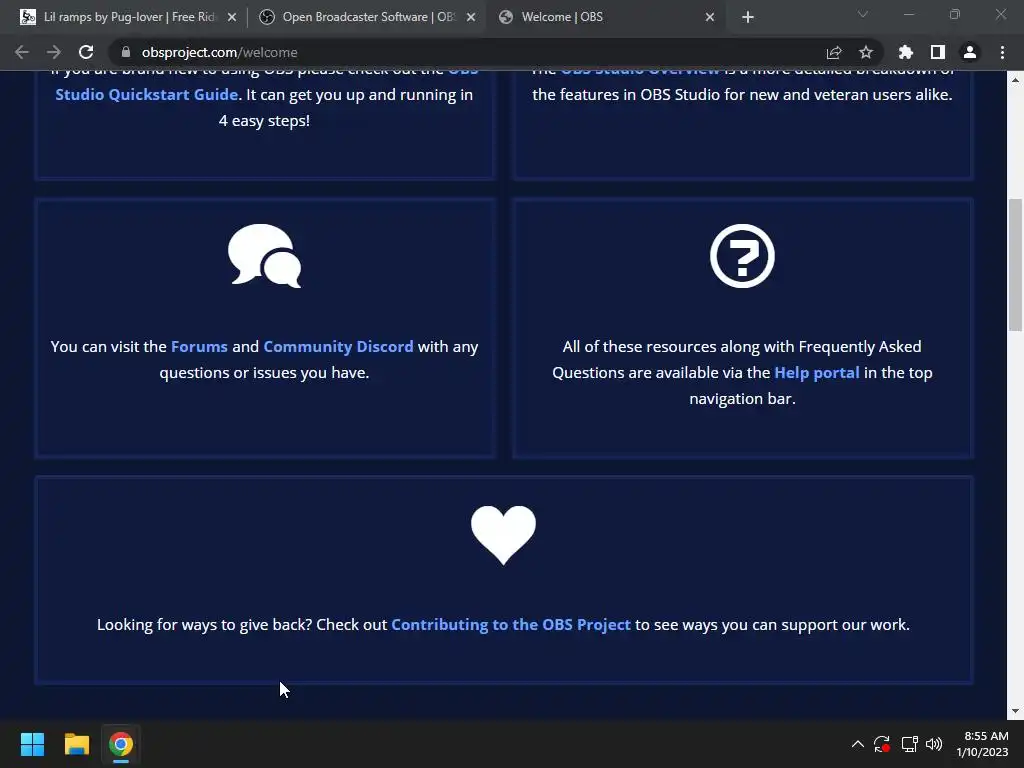
Task: Switch to Open Broadcaster Software tab
Action: pos(366,17)
